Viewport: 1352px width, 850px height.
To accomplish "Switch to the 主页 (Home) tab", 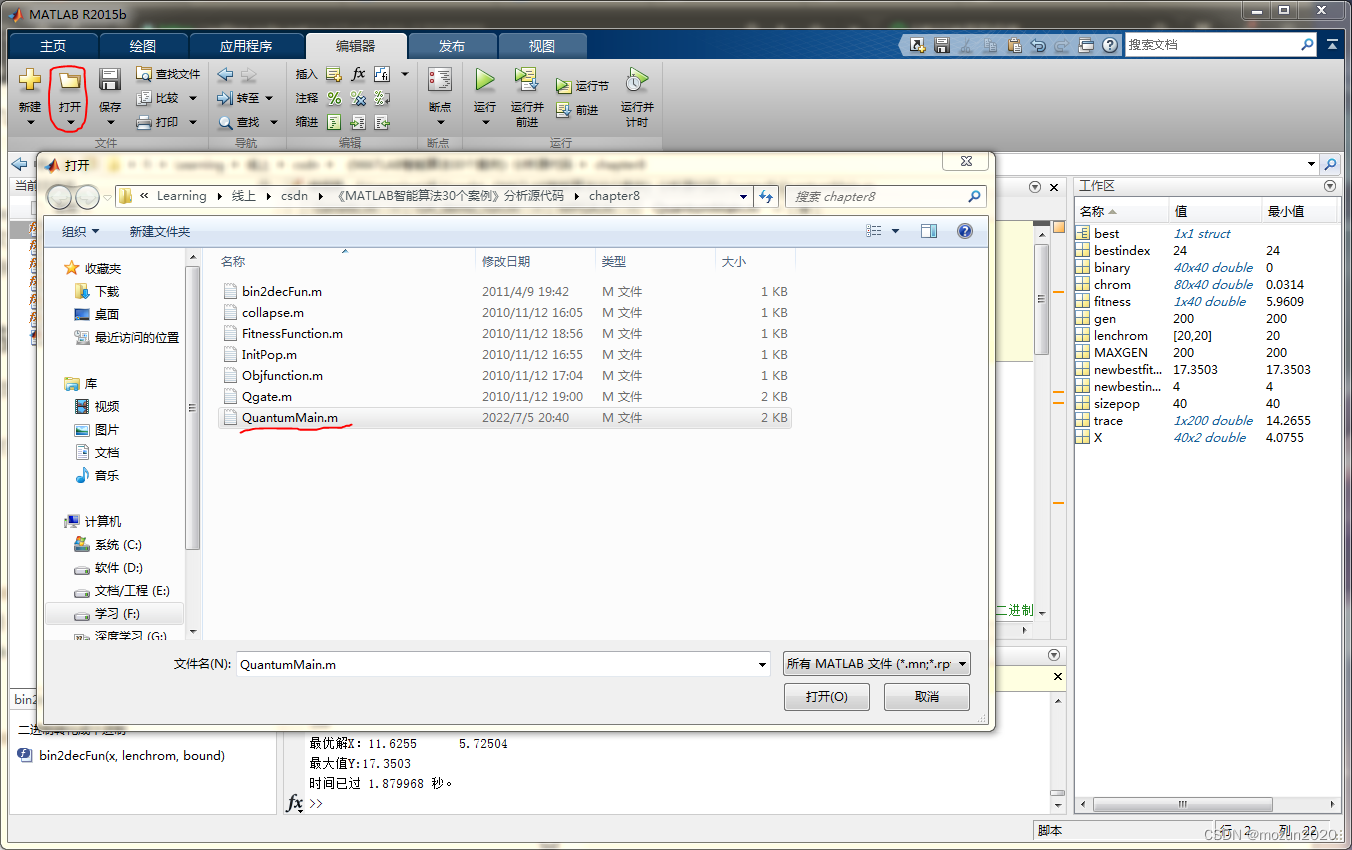I will (x=53, y=46).
